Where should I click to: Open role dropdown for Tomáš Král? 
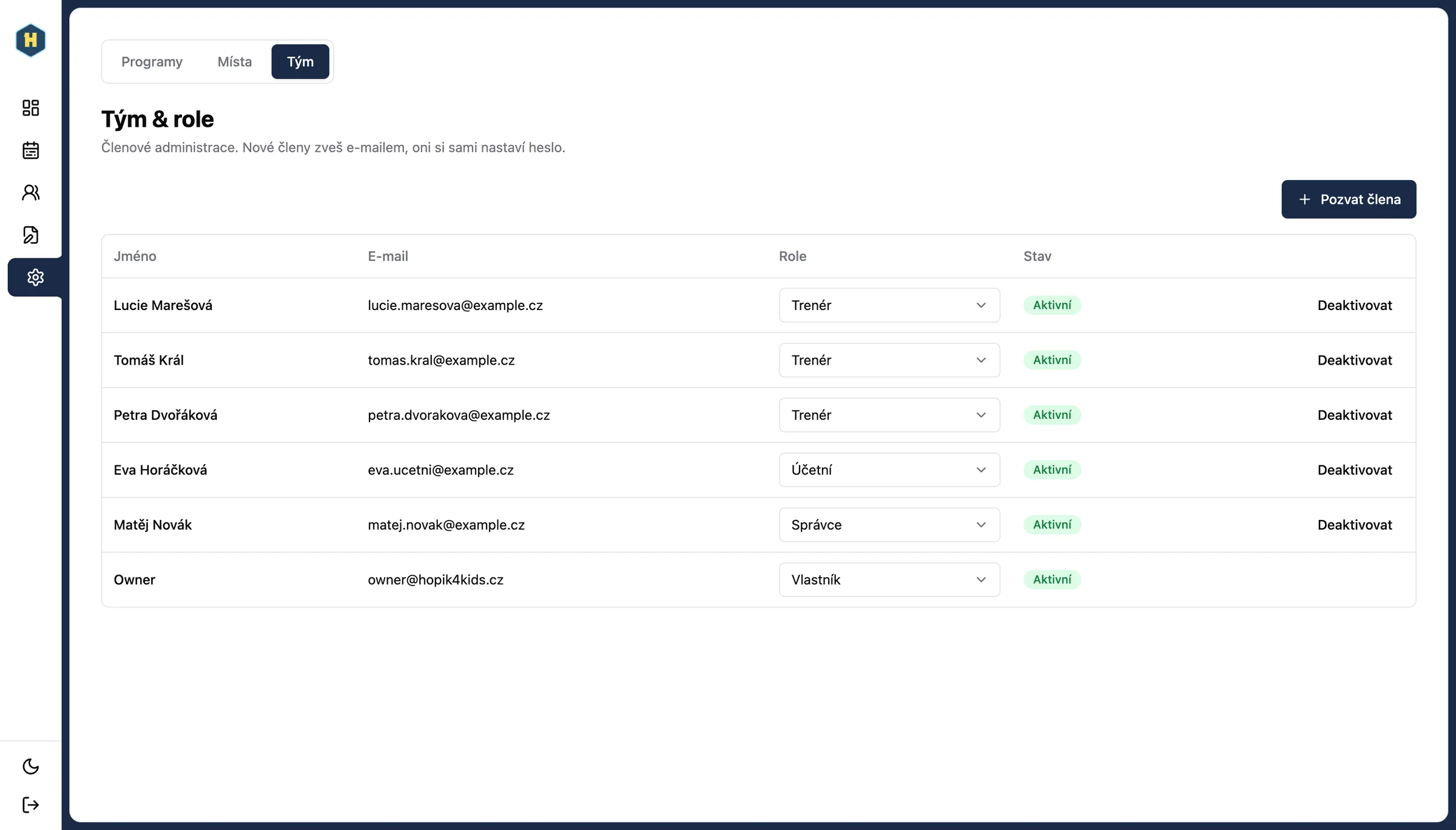(889, 360)
